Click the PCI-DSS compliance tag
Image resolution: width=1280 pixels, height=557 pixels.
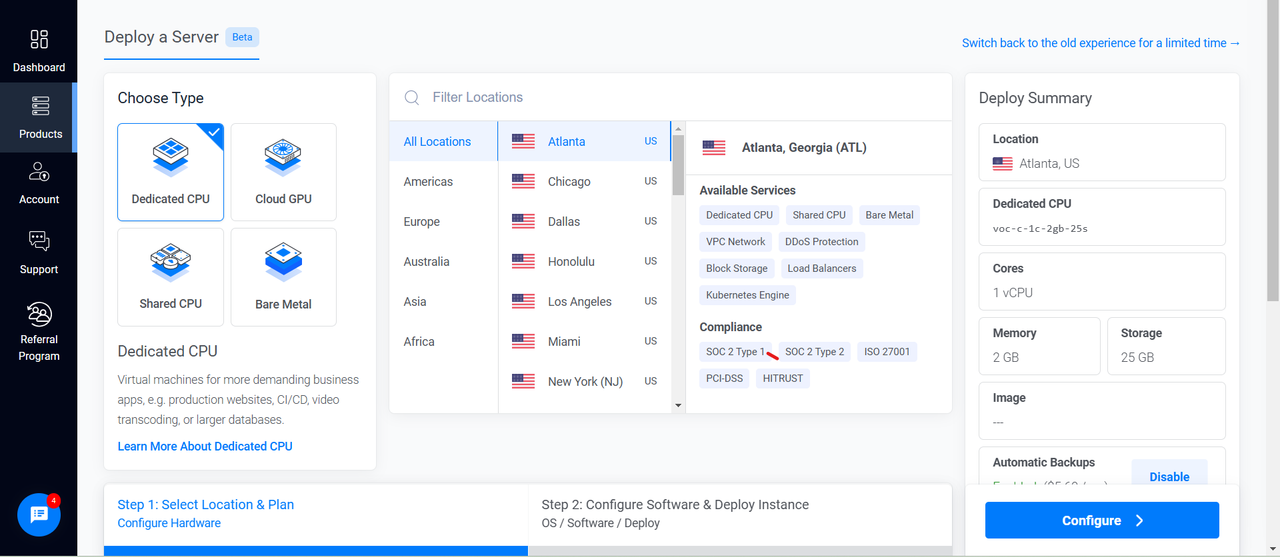725,379
